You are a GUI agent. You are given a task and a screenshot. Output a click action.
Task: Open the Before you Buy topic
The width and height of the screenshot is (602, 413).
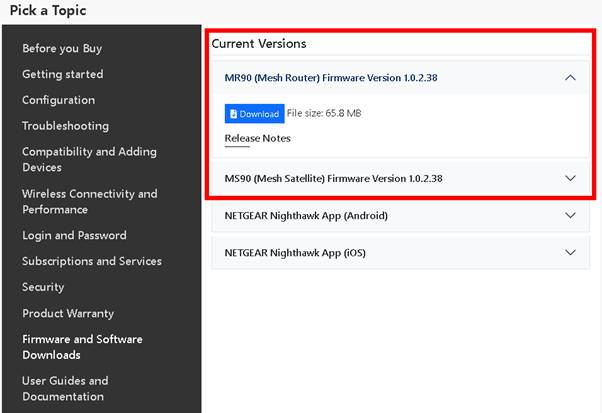tap(62, 48)
